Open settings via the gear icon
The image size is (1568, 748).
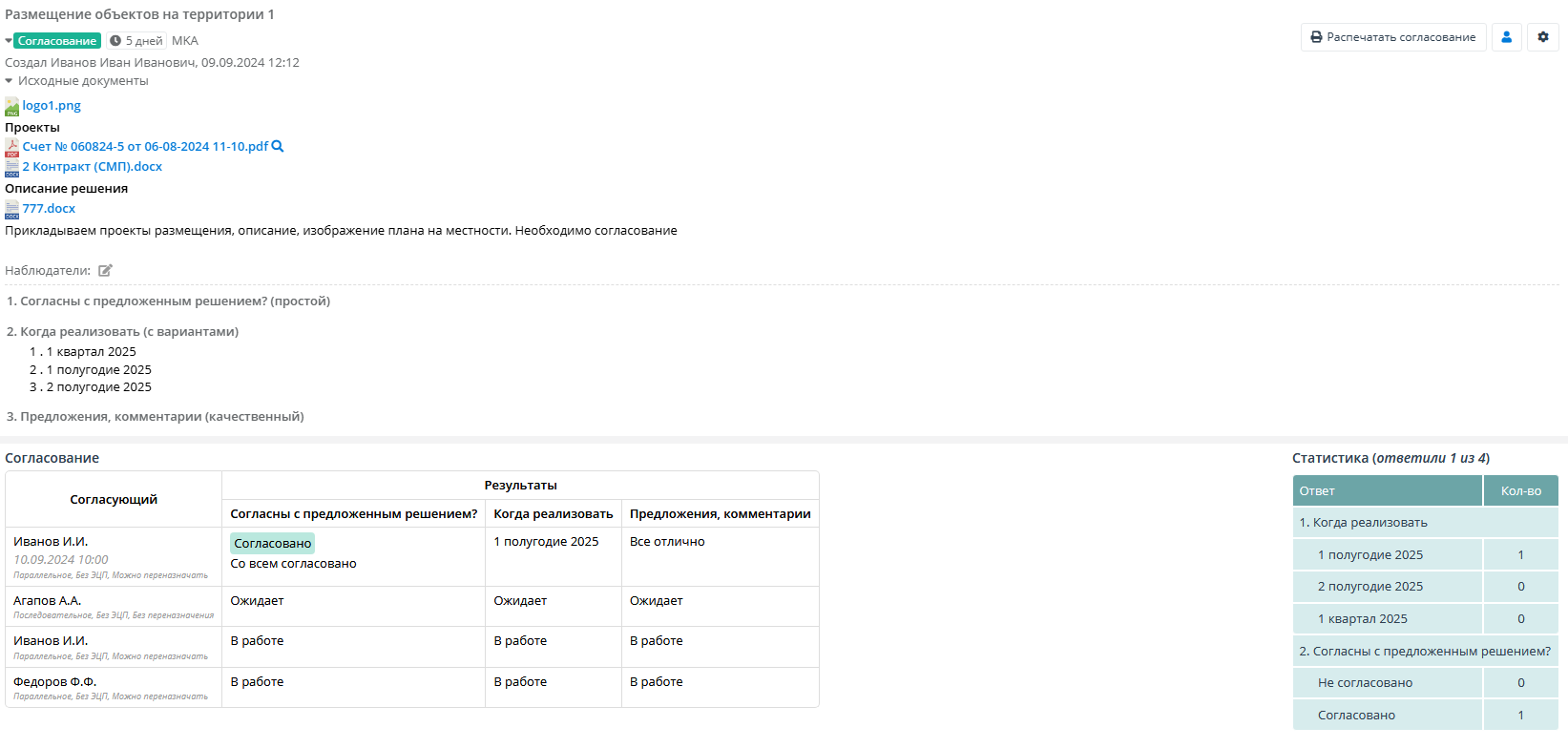click(1542, 37)
